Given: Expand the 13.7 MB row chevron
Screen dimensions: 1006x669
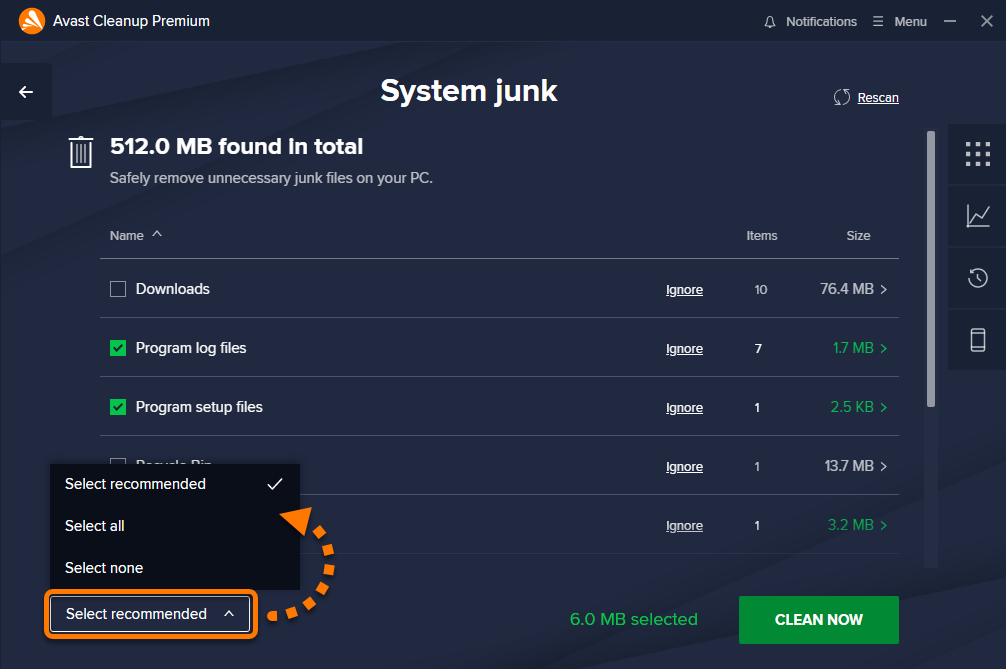Looking at the screenshot, I should [883, 466].
